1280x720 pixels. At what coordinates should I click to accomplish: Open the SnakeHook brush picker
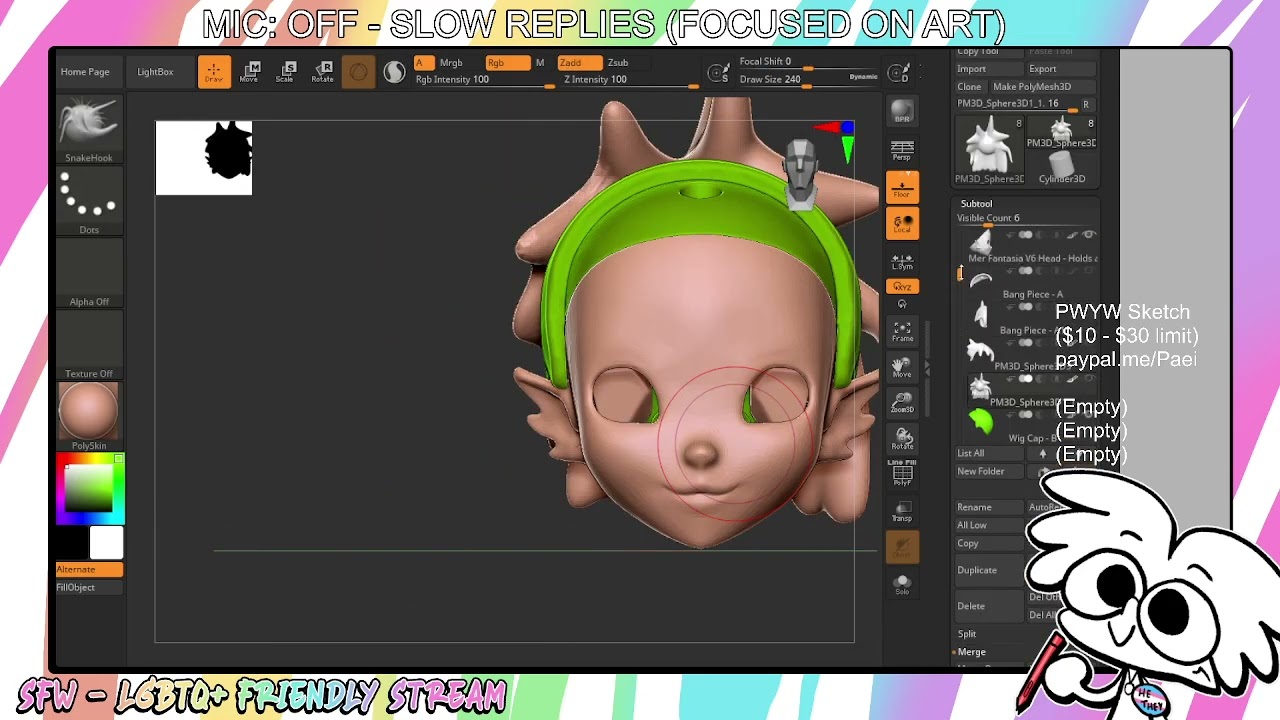click(x=89, y=129)
